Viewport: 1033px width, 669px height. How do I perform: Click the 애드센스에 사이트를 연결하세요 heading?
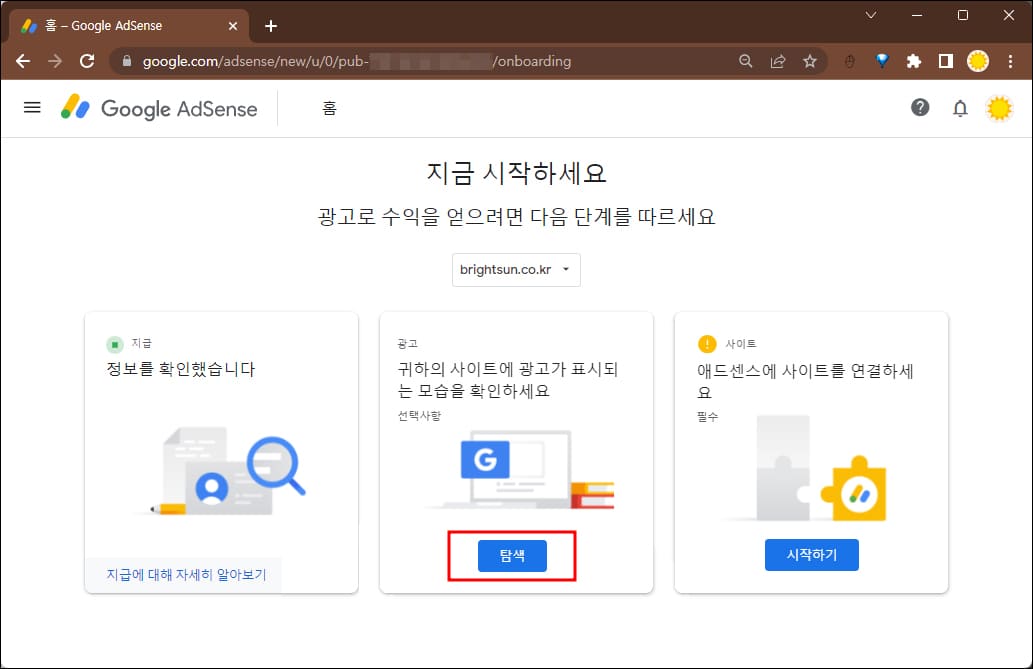pyautogui.click(x=805, y=381)
